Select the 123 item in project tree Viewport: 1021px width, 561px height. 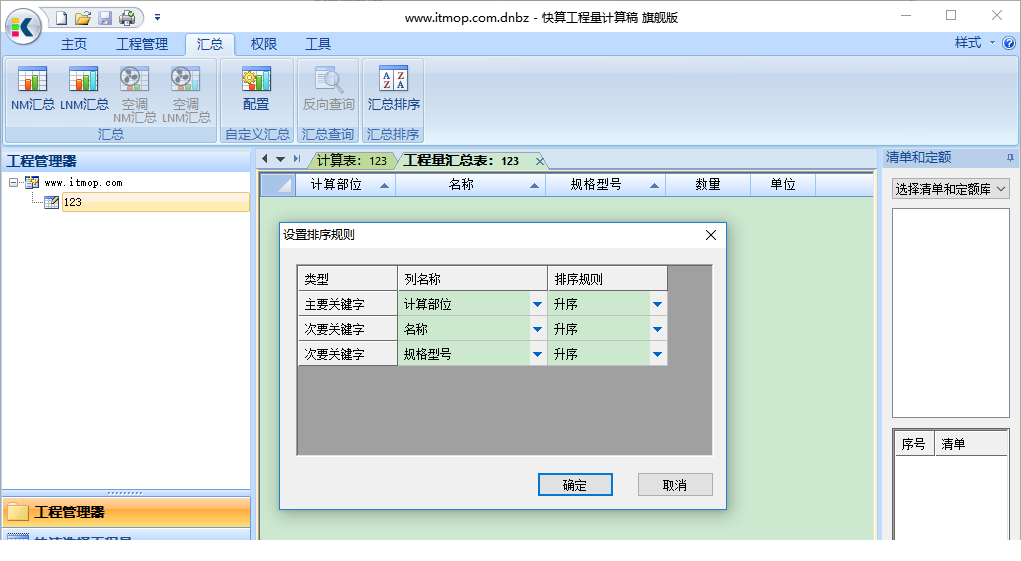72,202
